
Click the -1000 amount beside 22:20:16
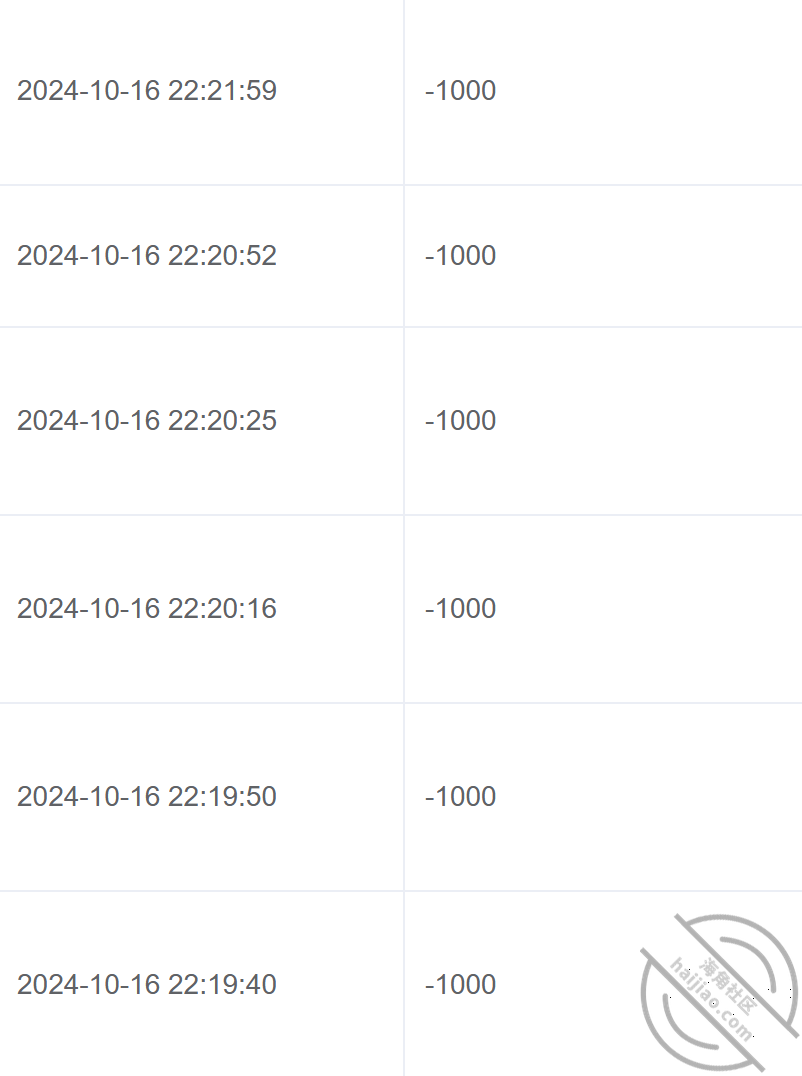(x=460, y=609)
